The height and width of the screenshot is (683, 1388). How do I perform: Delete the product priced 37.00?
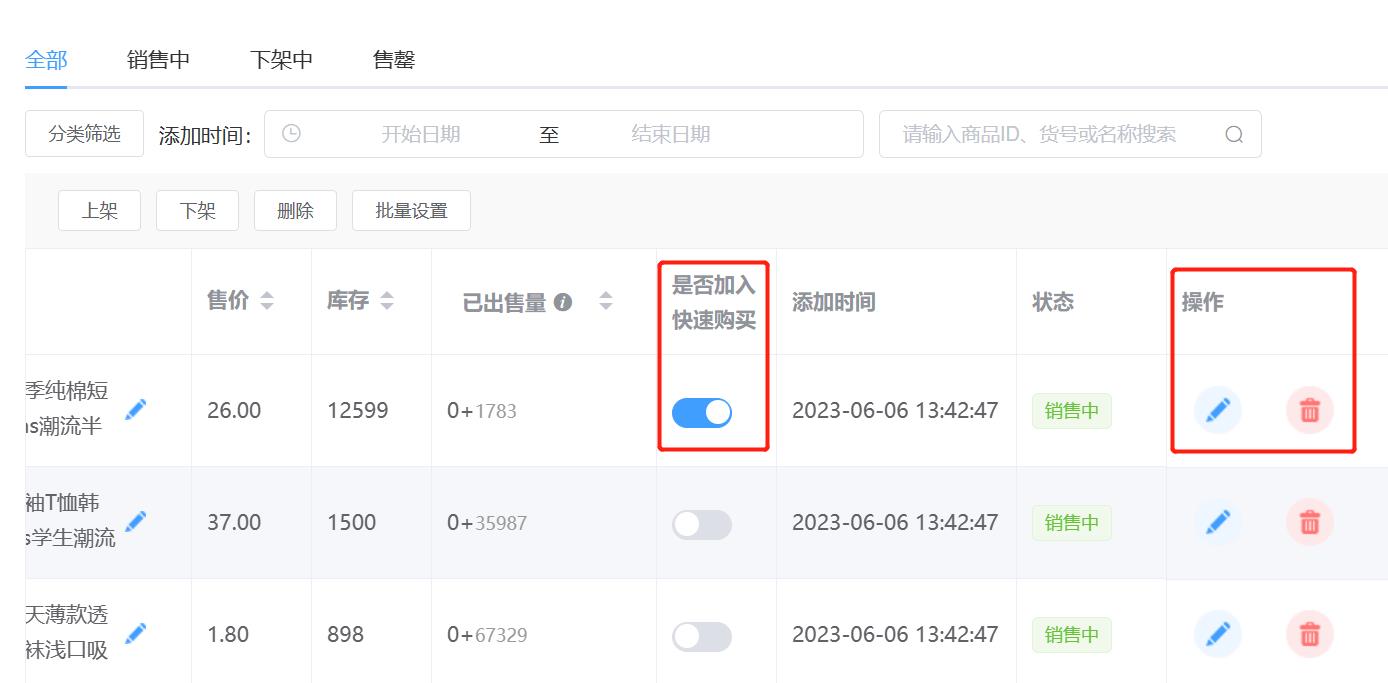click(1309, 522)
